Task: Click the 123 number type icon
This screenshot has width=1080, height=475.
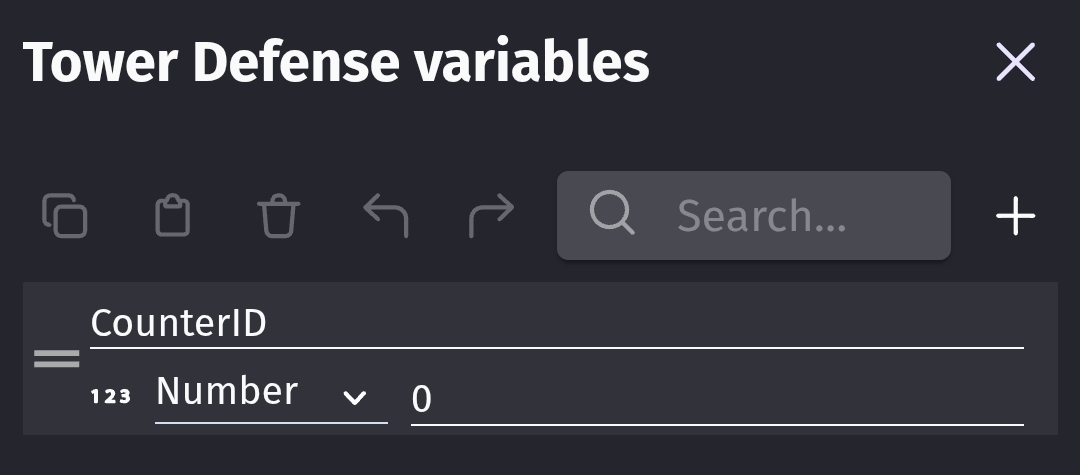Action: pyautogui.click(x=110, y=396)
